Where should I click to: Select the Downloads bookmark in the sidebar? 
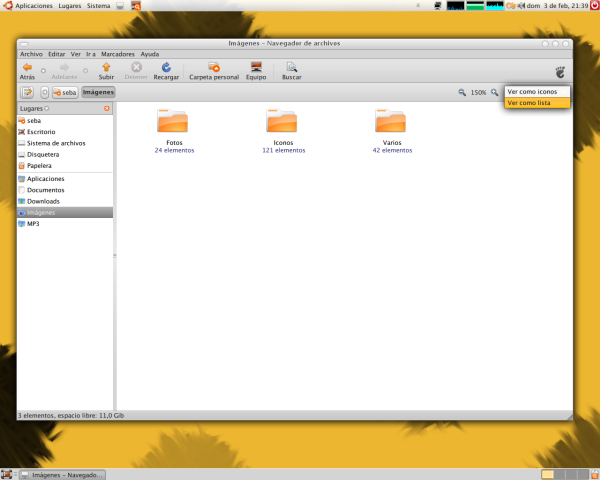(x=43, y=201)
